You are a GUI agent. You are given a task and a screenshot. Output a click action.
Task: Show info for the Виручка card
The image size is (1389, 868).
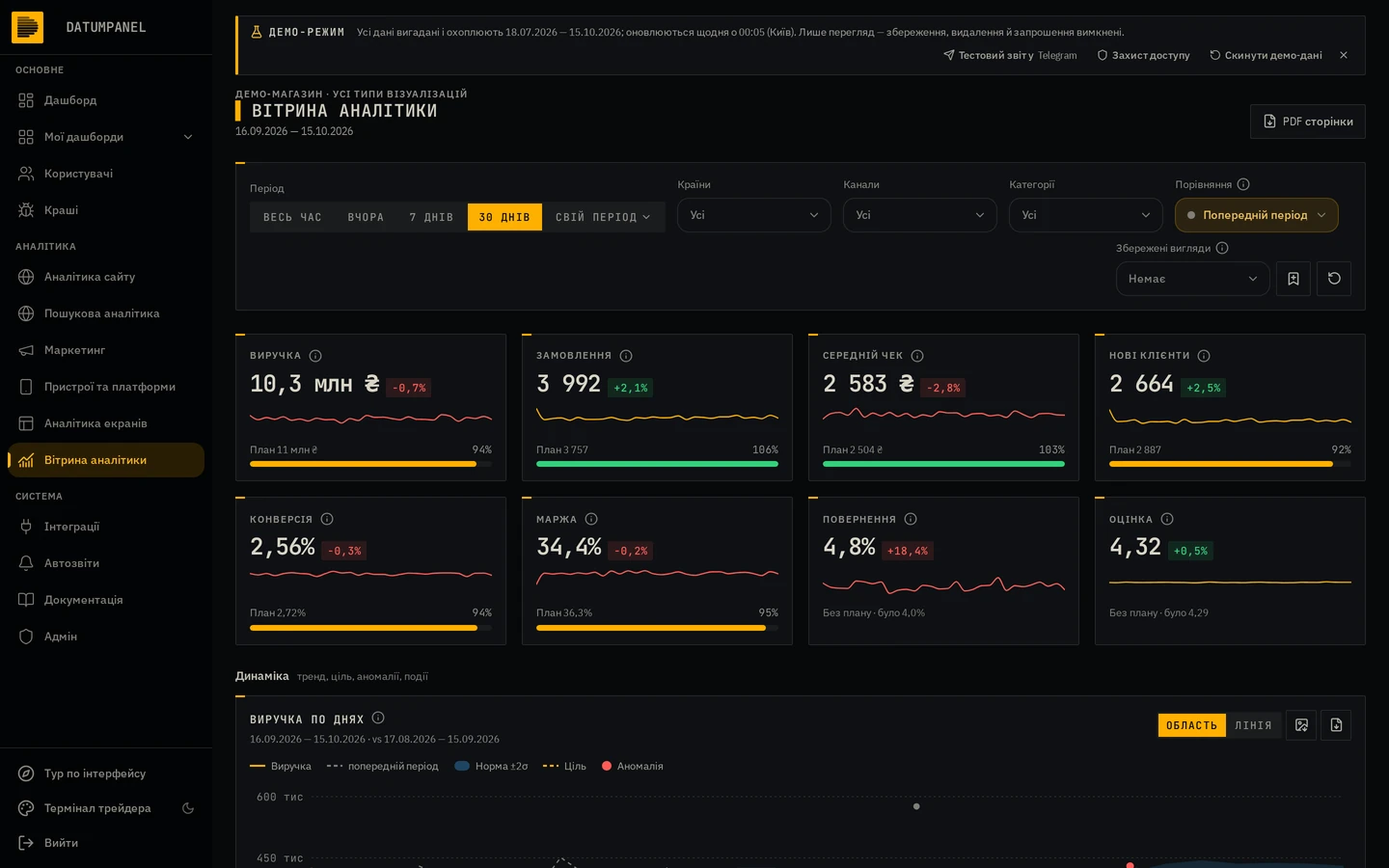click(x=315, y=356)
